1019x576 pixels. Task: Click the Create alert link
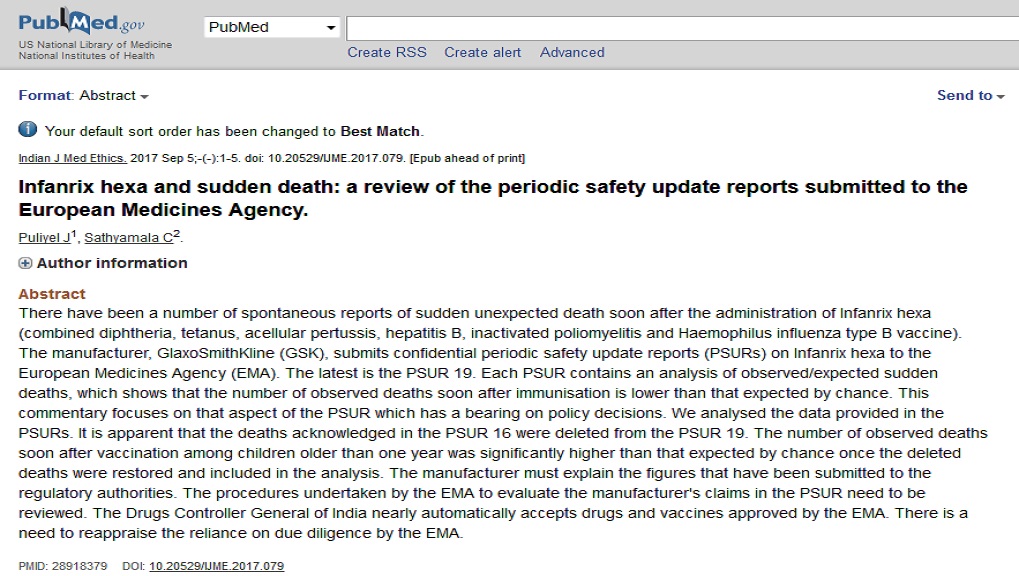point(482,53)
